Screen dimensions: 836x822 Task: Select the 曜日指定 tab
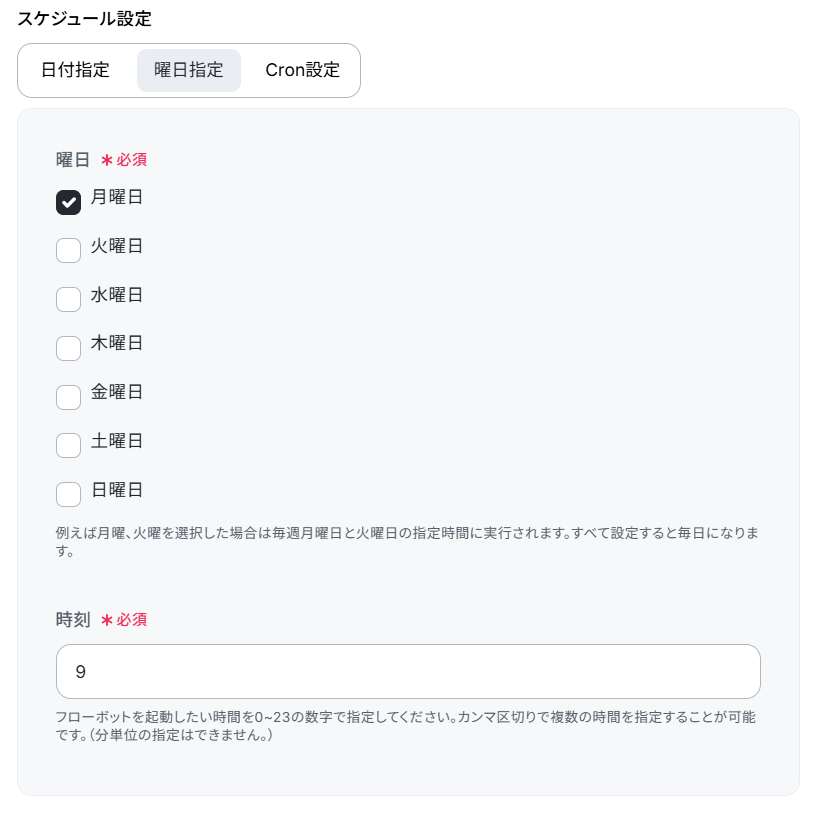point(189,70)
